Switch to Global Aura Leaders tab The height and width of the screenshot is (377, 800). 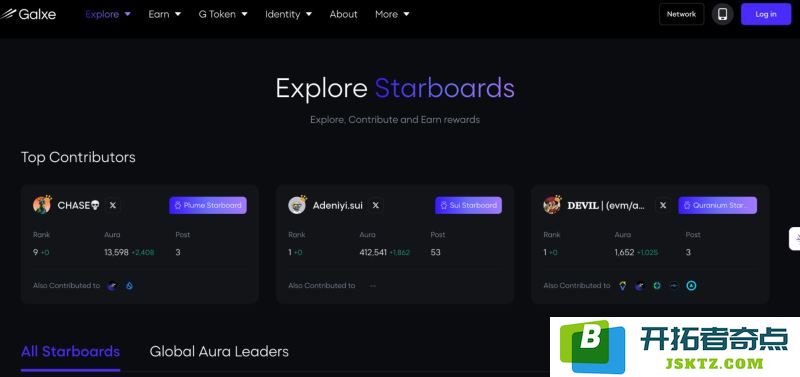click(219, 351)
